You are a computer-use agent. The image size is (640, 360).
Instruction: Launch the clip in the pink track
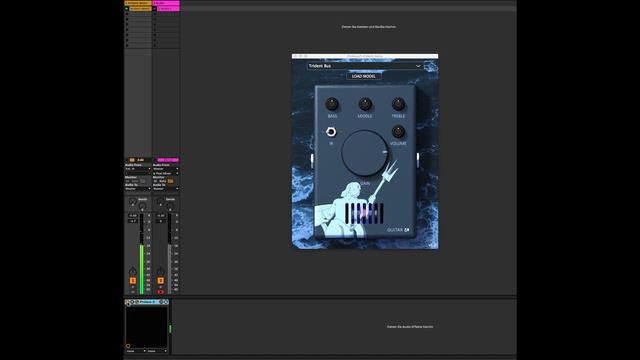pyautogui.click(x=154, y=9)
